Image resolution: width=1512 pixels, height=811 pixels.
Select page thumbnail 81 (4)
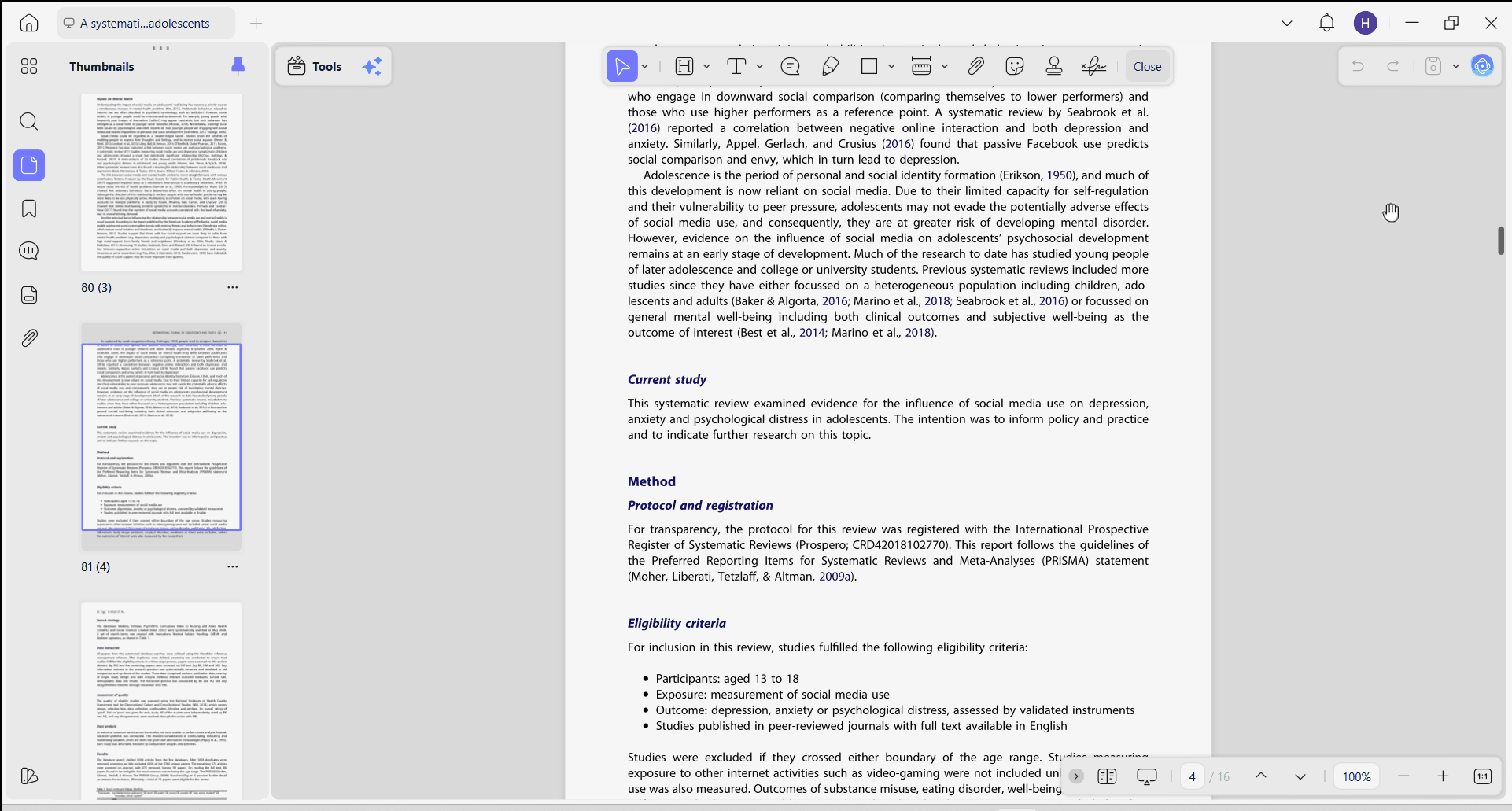[161, 437]
